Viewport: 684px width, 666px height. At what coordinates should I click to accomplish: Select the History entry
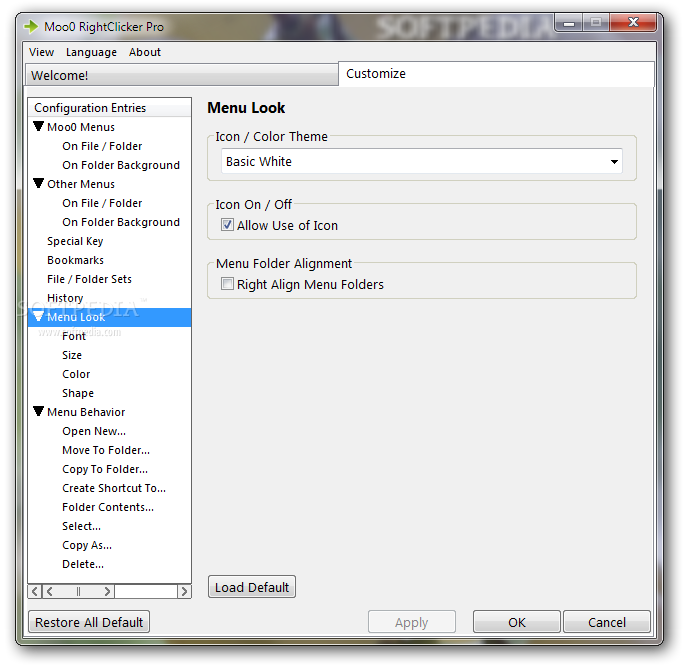65,298
